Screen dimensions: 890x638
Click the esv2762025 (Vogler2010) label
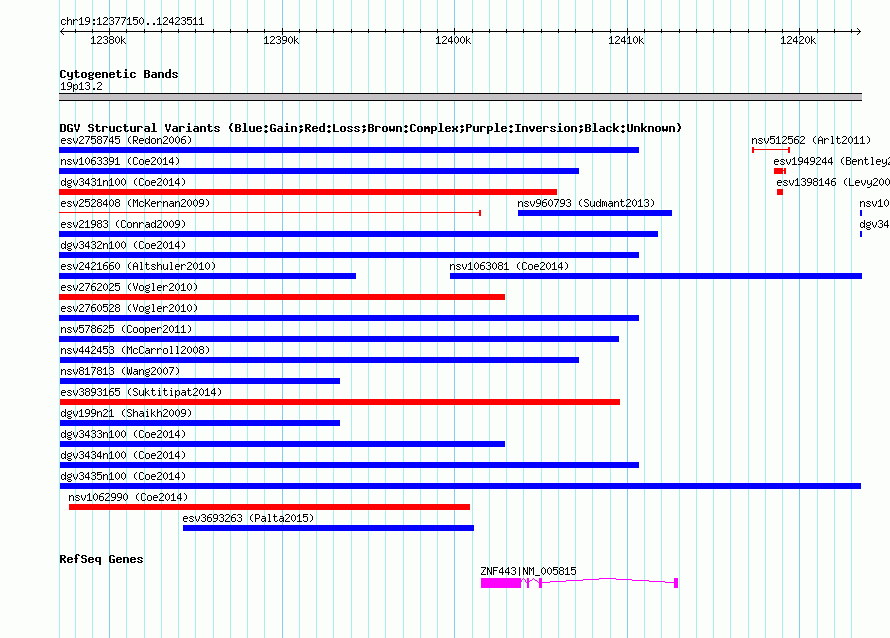[129, 287]
